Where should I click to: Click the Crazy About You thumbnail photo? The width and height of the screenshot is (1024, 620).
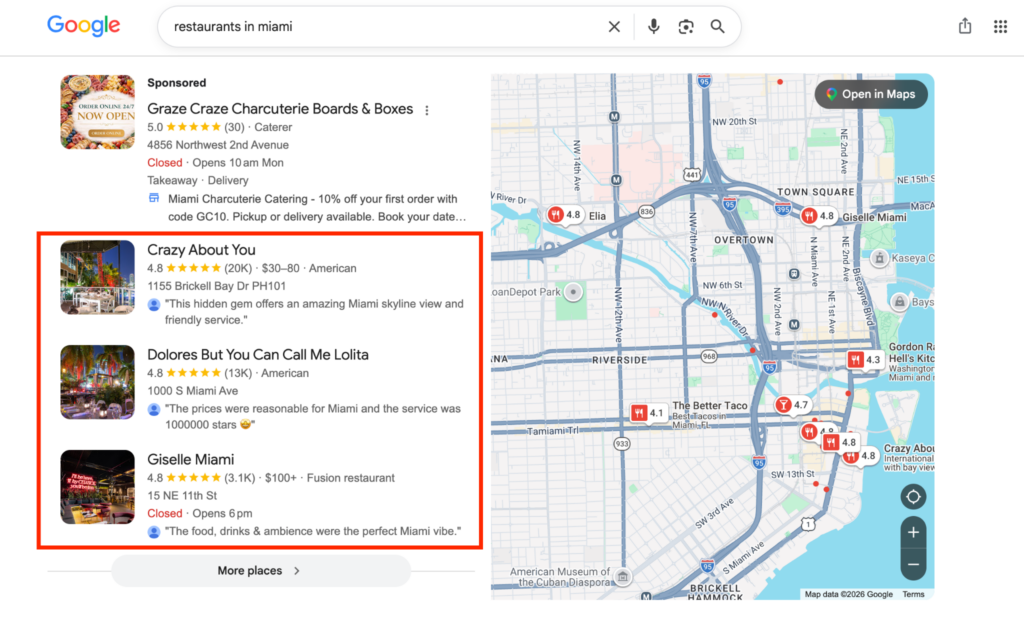tap(97, 278)
